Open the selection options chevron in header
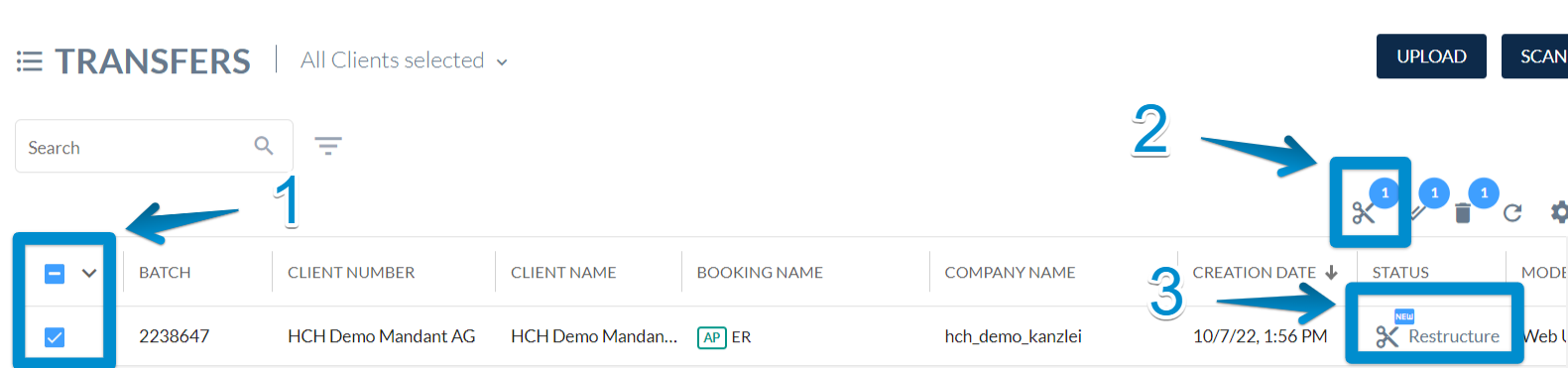This screenshot has height=368, width=1568. (89, 273)
